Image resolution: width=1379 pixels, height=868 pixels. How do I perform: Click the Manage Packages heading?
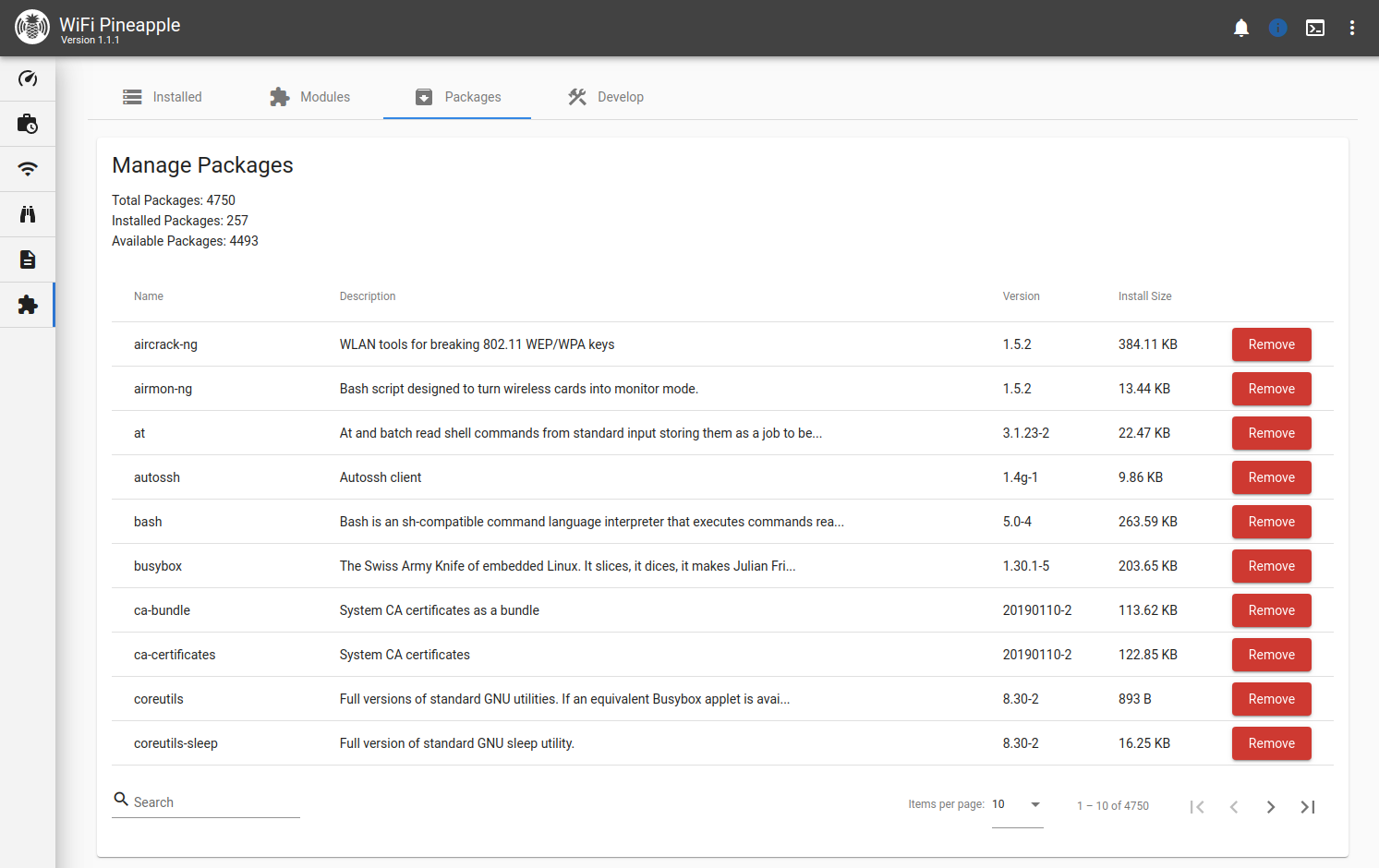point(202,165)
